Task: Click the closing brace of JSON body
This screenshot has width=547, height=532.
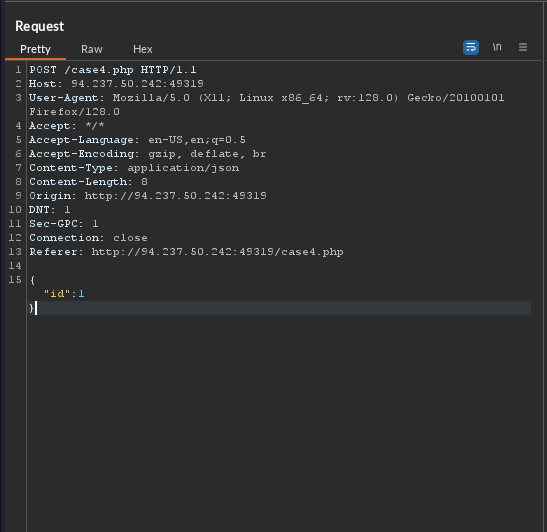Action: (31, 308)
